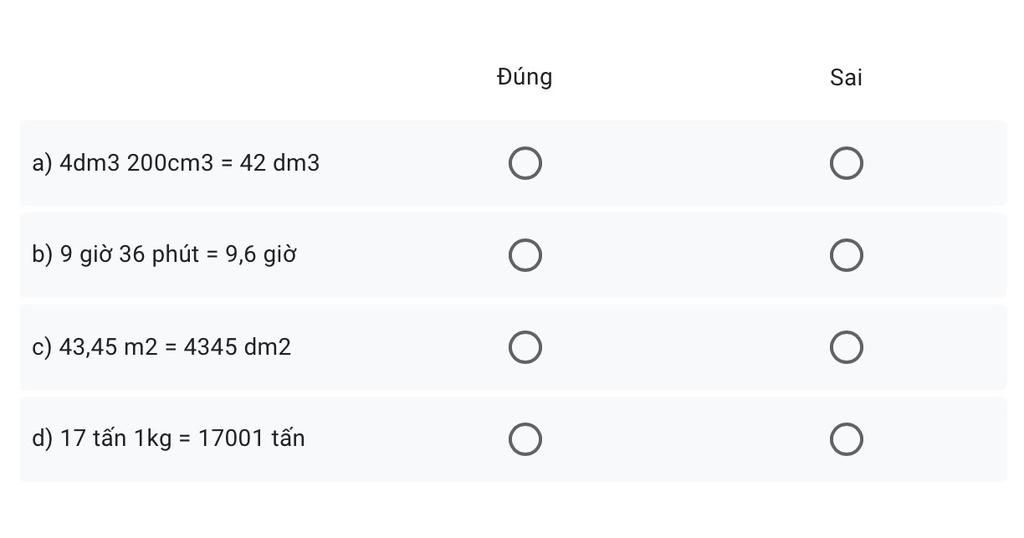Viewport: 1024px width, 538px height.
Task: Pick Đúng for d) 17 tấn 1kg
Action: pyautogui.click(x=525, y=439)
